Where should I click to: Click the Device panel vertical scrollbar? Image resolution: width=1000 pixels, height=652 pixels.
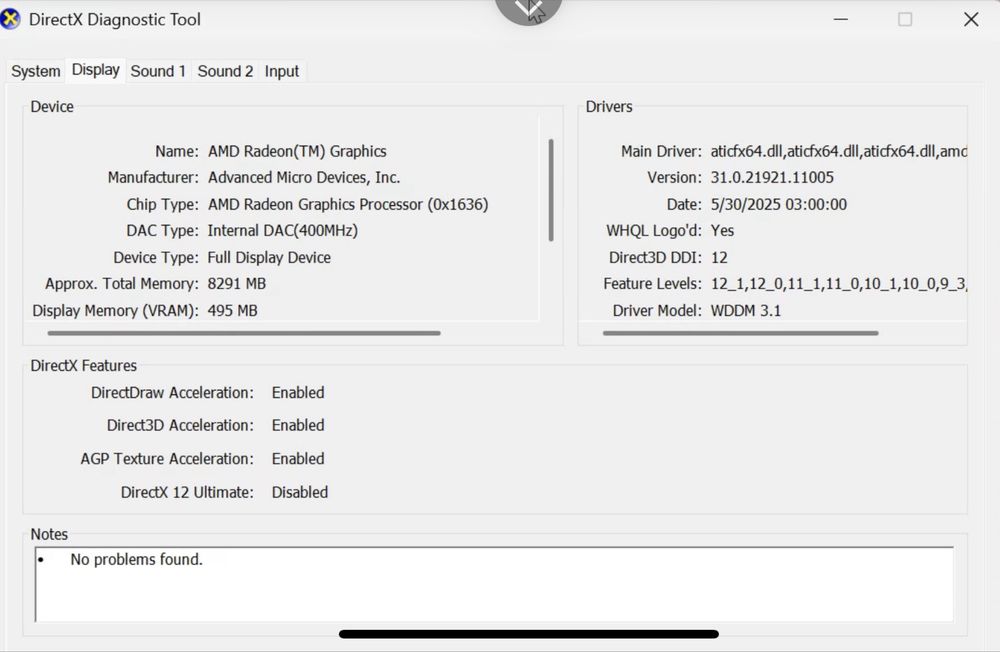pyautogui.click(x=551, y=190)
